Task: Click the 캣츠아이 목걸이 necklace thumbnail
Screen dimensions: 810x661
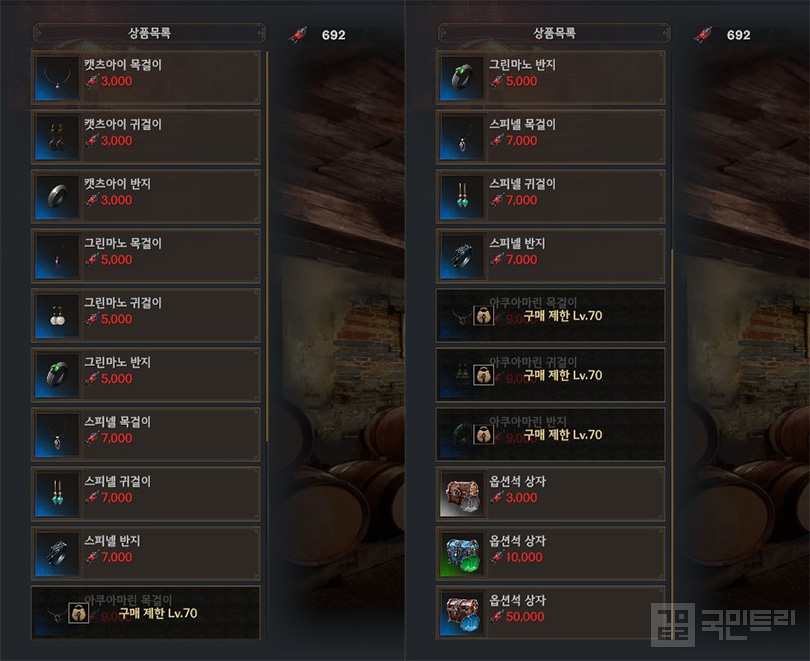Action: point(57,78)
